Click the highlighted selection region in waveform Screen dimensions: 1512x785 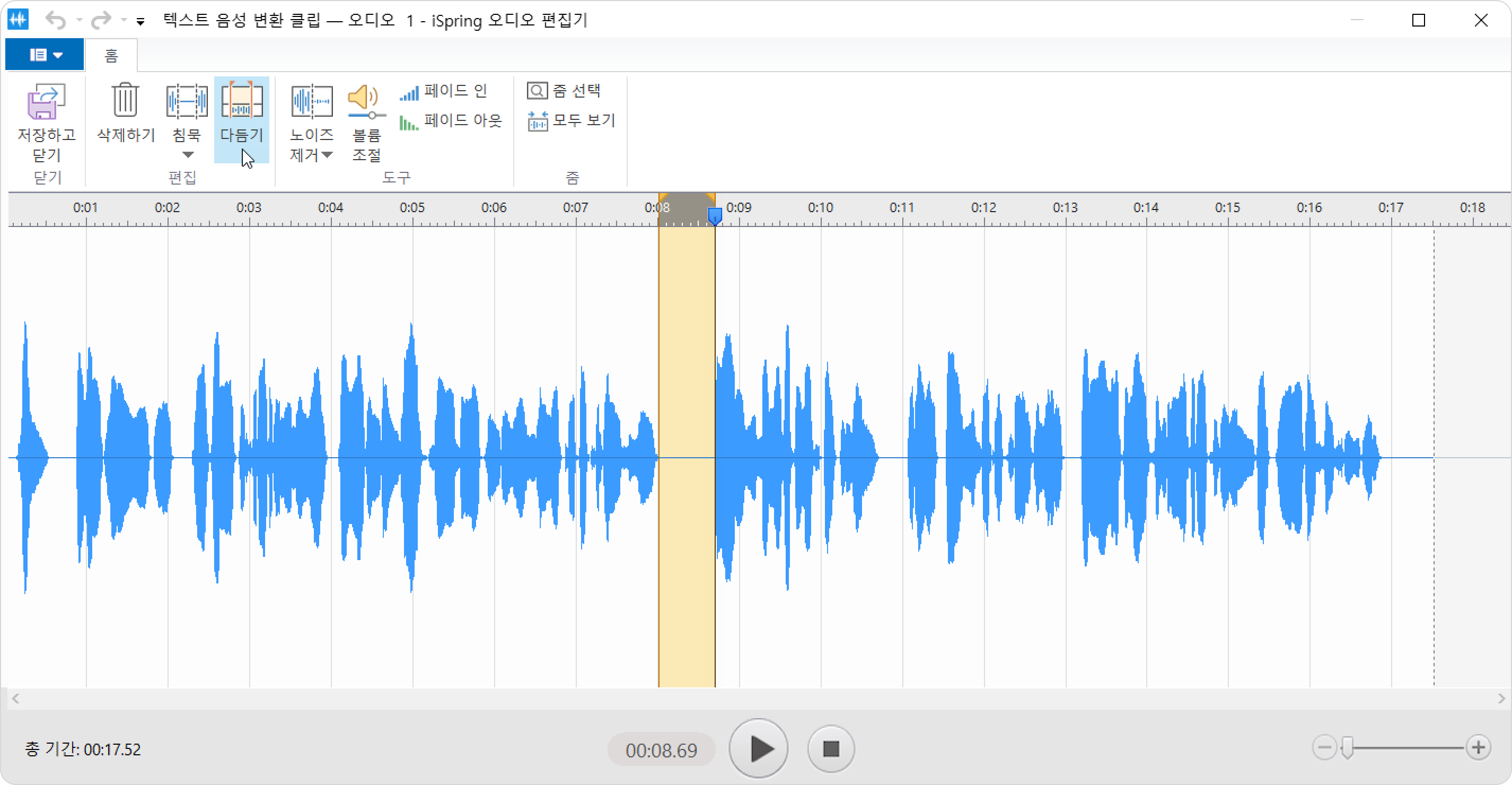coord(687,457)
